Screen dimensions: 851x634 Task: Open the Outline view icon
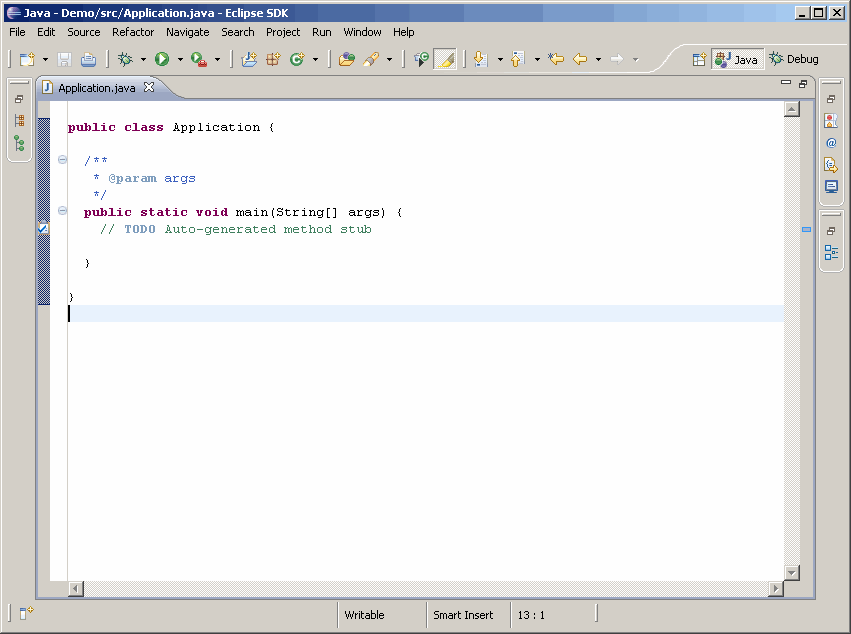(831, 253)
